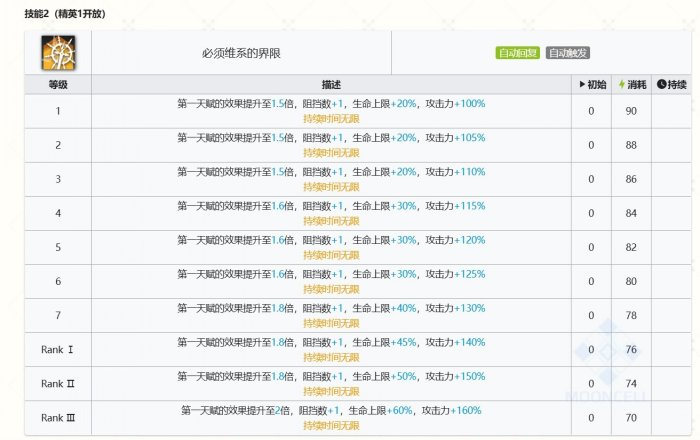Click the clock icon beside 持续
This screenshot has width=700, height=440.
pos(661,84)
